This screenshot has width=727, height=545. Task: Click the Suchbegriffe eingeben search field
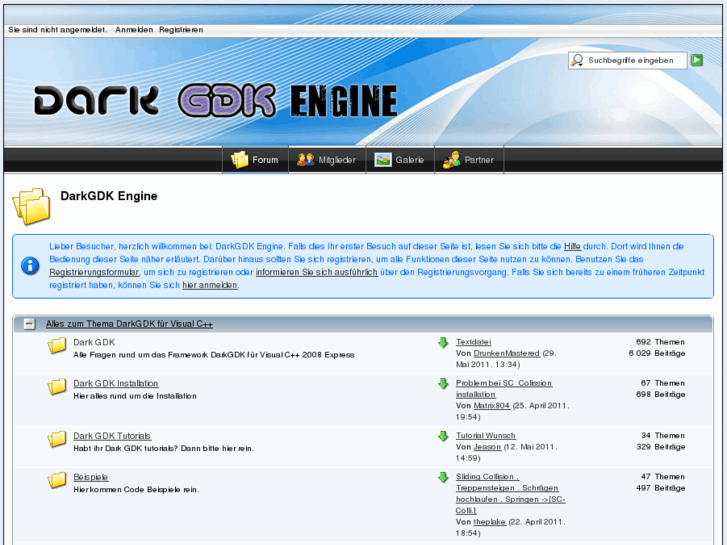[x=635, y=60]
